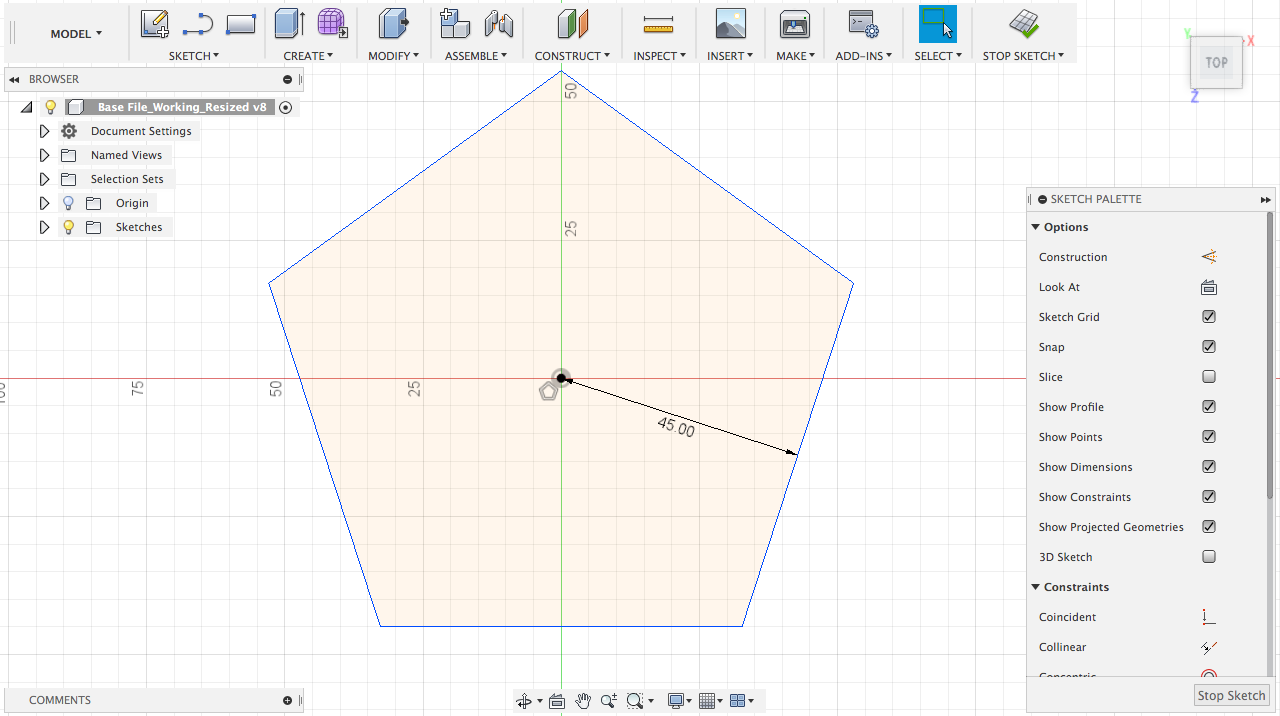Viewport: 1280px width, 716px height.
Task: Click the Stop Sketch button in palette
Action: 1232,696
